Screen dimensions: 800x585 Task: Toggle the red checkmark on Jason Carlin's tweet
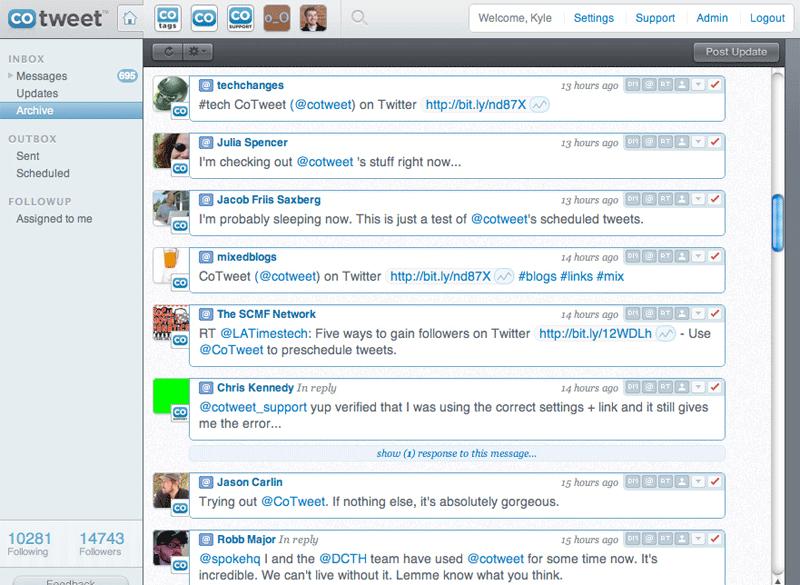715,481
